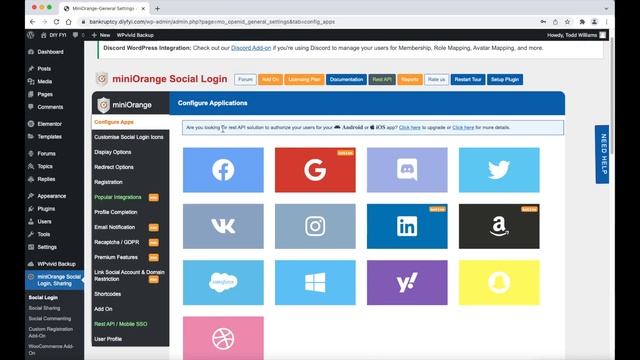Click the first 'Click here' upgrade link
This screenshot has height=360, width=640.
point(409,127)
